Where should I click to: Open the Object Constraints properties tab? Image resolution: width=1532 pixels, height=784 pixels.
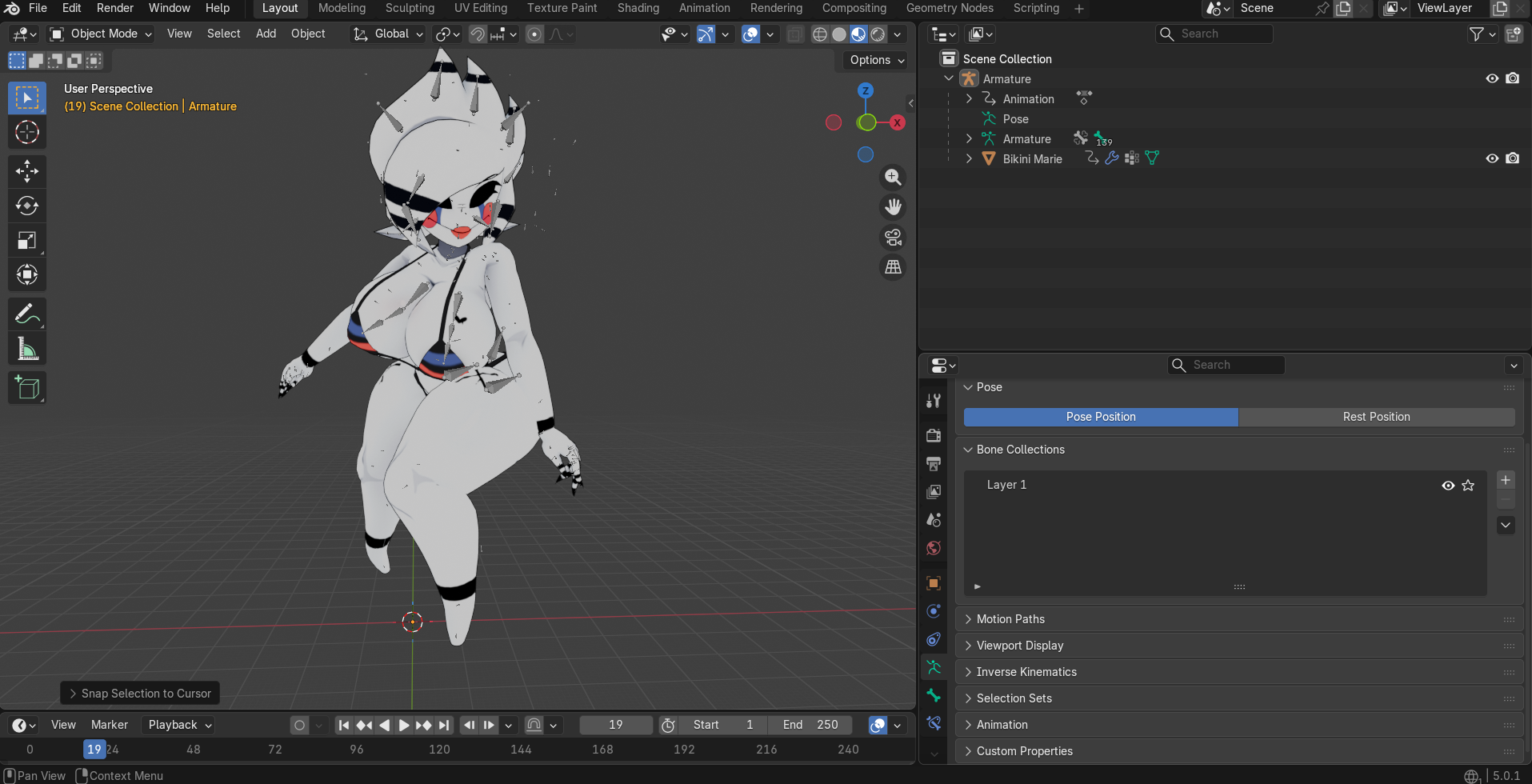click(934, 639)
